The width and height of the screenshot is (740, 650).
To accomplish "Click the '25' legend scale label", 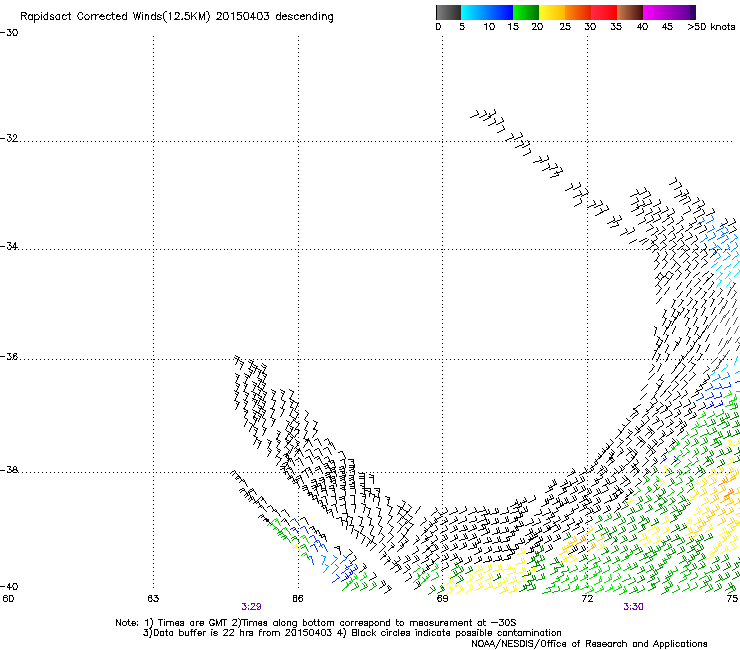I will (x=565, y=27).
